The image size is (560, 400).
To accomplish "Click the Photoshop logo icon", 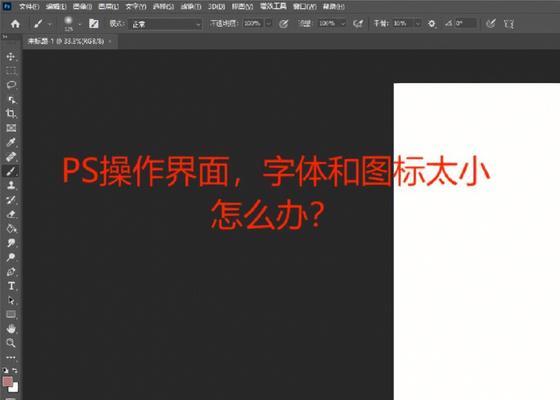I will point(7,6).
